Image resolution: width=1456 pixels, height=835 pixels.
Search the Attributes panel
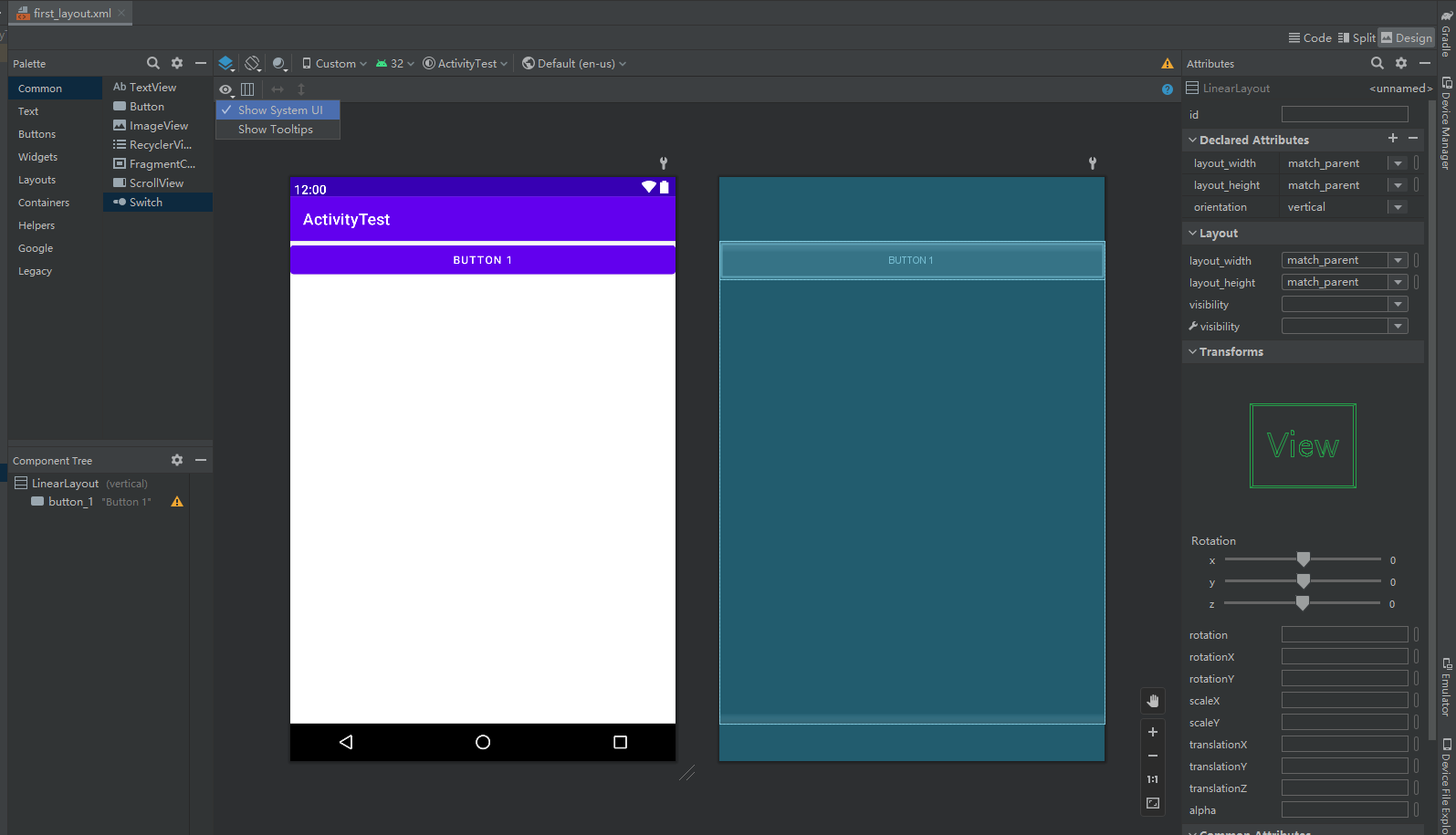[x=1377, y=63]
